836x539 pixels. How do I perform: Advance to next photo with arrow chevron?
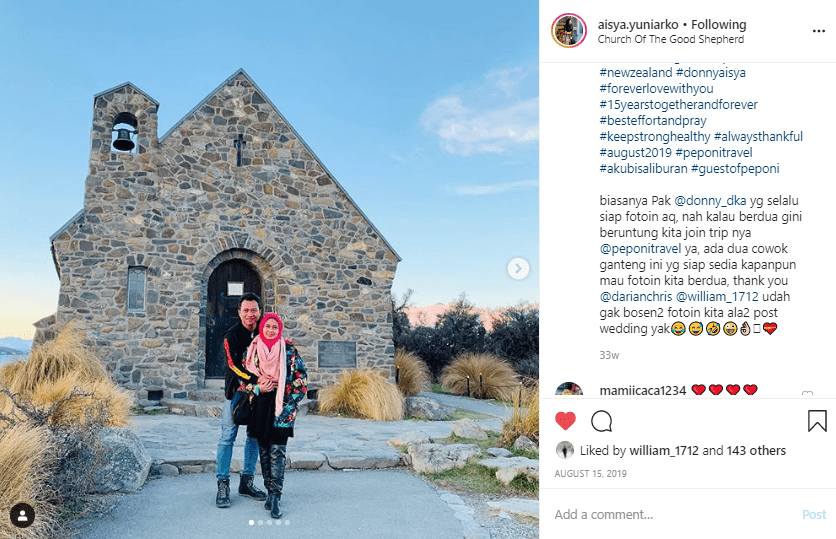(518, 268)
